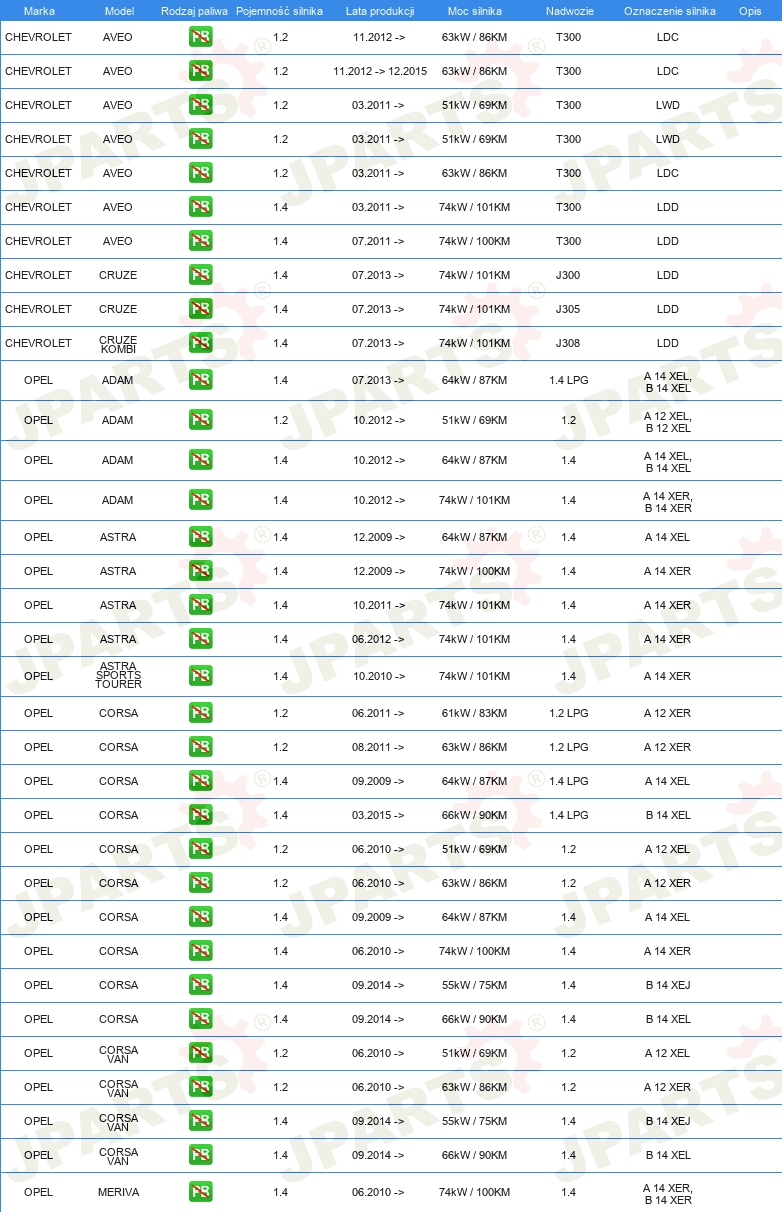Click the 03.2015 -> production date

[x=379, y=815]
